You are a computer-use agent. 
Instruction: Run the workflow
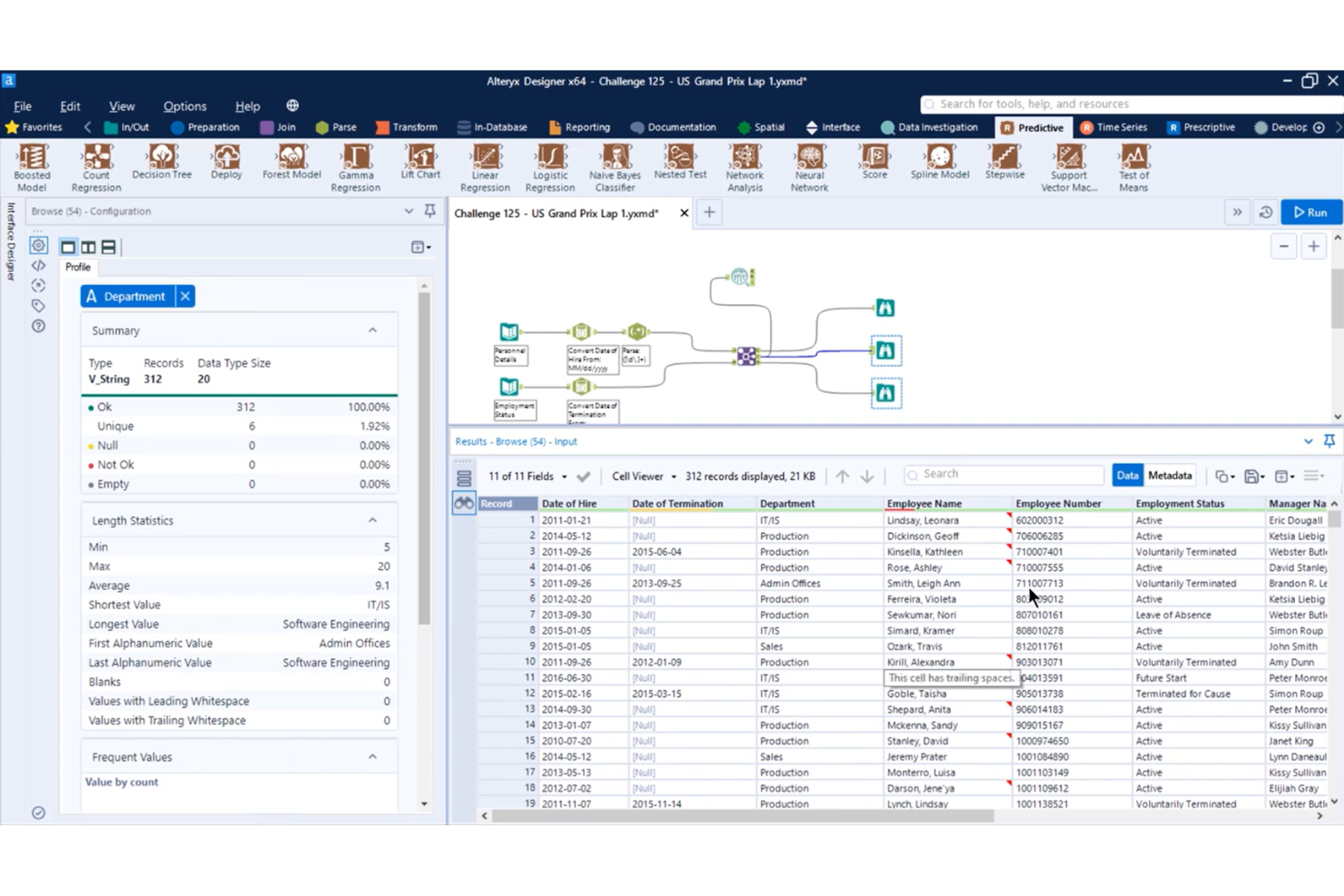click(1311, 212)
